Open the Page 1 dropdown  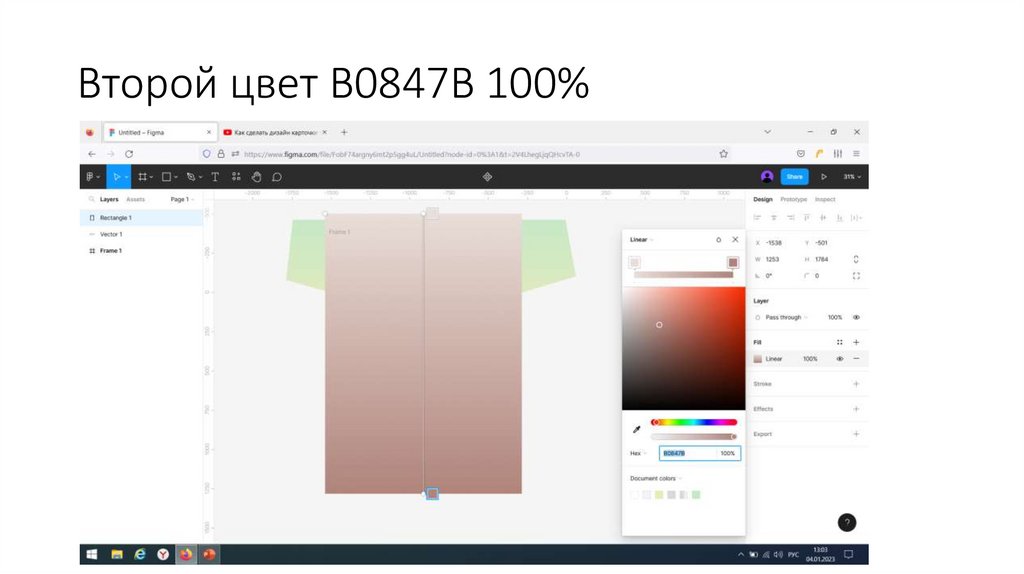pyautogui.click(x=182, y=199)
